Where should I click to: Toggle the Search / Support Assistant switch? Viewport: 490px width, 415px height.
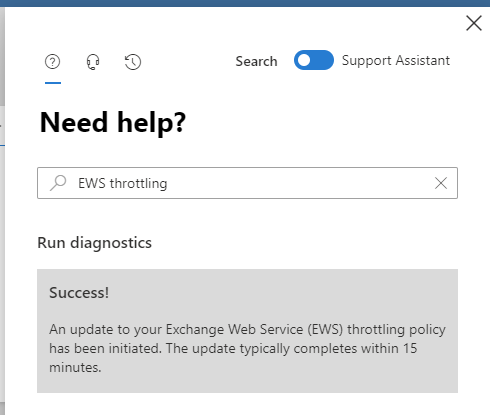coord(314,60)
